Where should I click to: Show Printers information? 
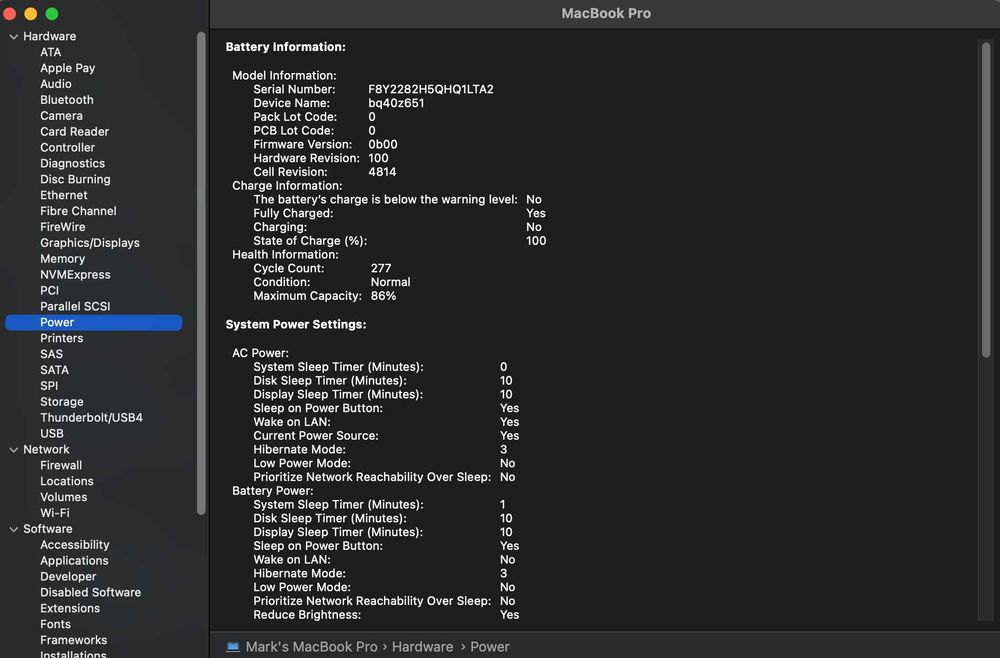[61, 339]
